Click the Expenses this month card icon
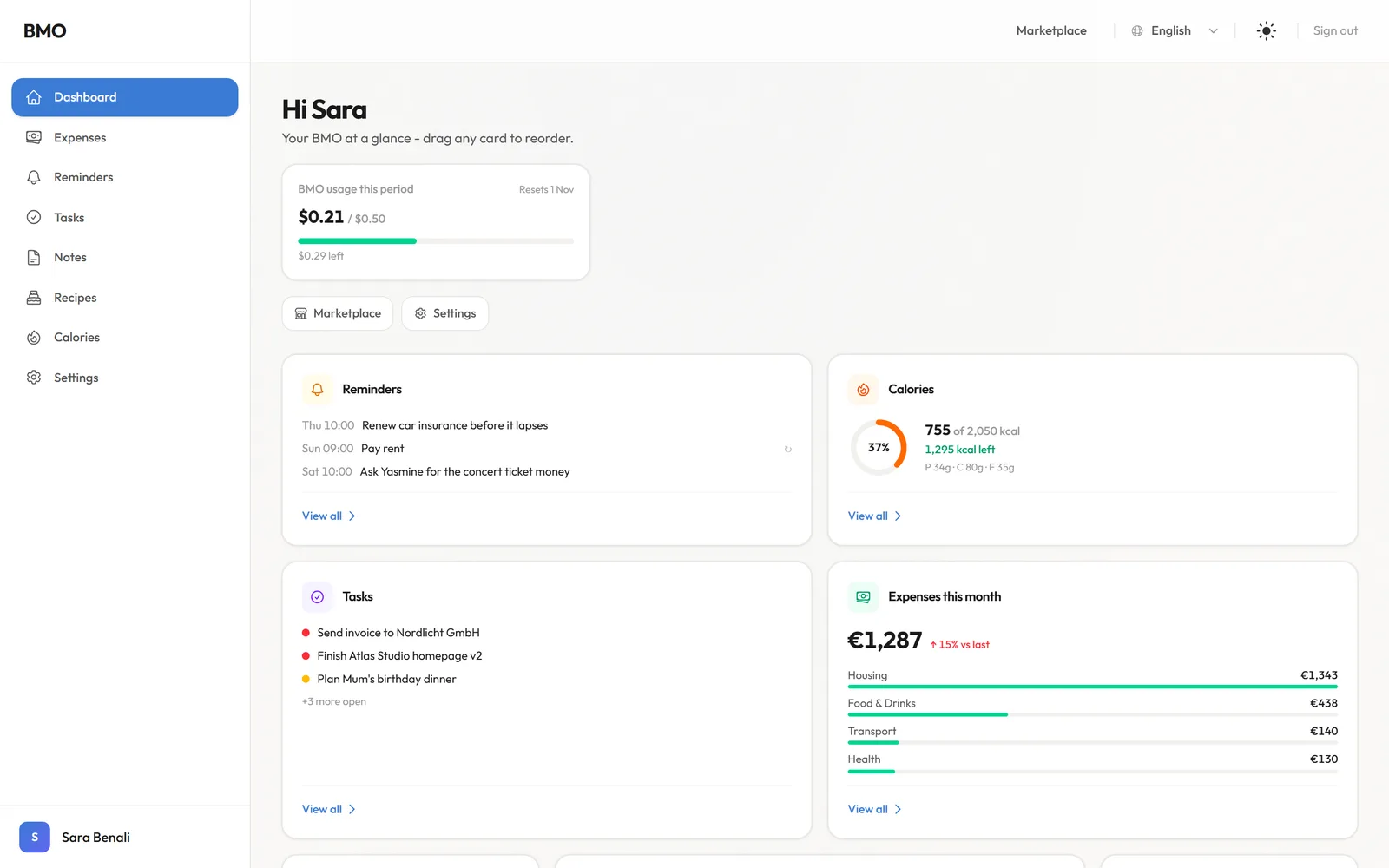This screenshot has height=868, width=1389. pyautogui.click(x=863, y=597)
